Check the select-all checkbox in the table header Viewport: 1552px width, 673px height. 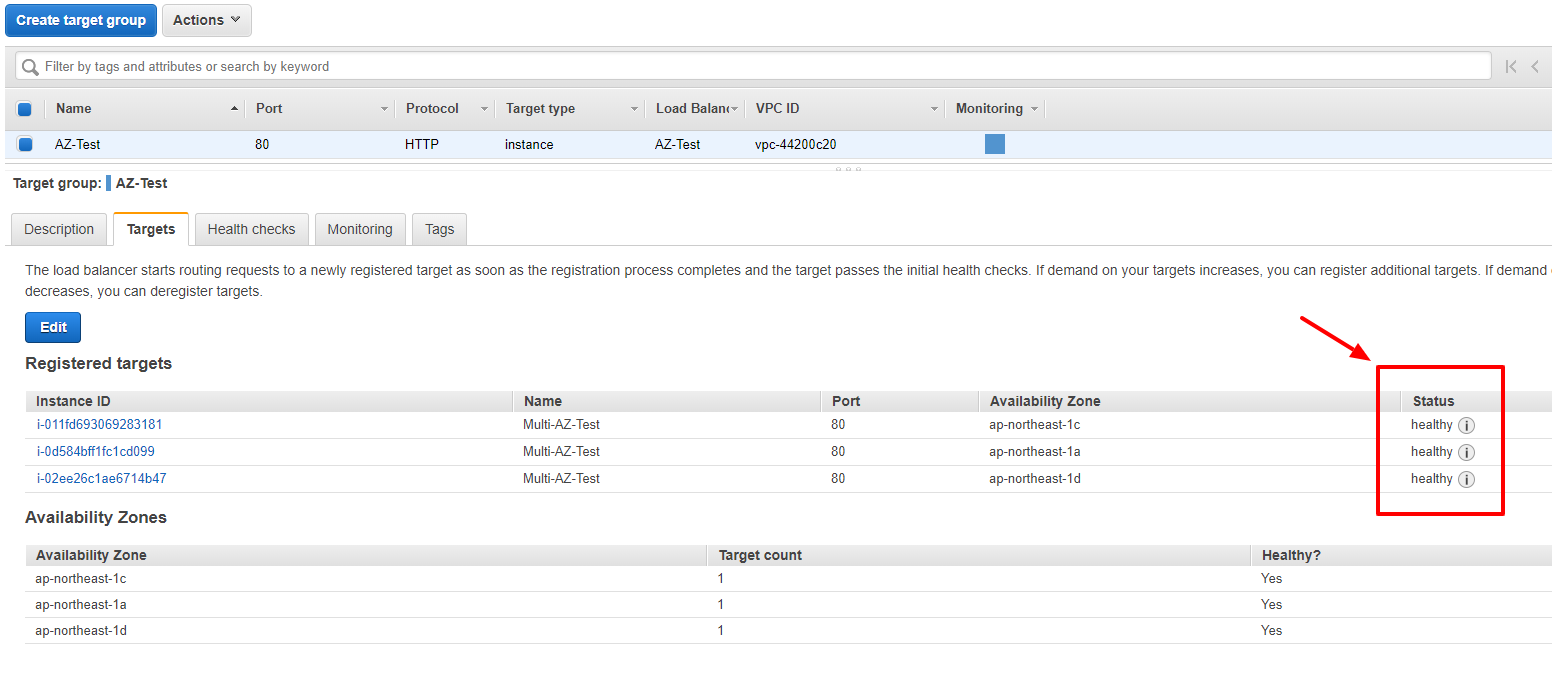(25, 108)
